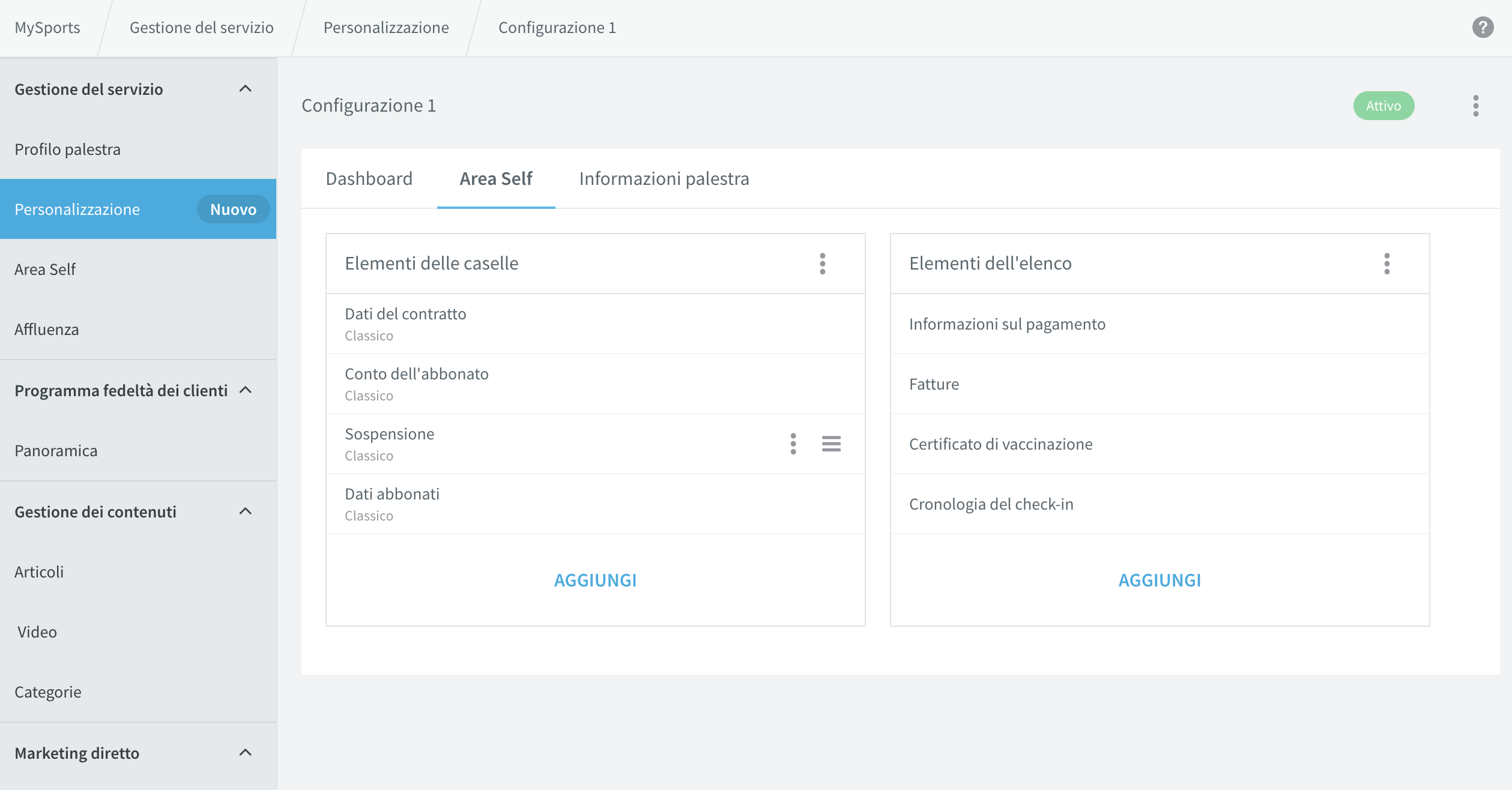Viewport: 1512px width, 790px height.
Task: Click AGGIUNGI under Elementi dell'elenco
Action: coord(1160,580)
